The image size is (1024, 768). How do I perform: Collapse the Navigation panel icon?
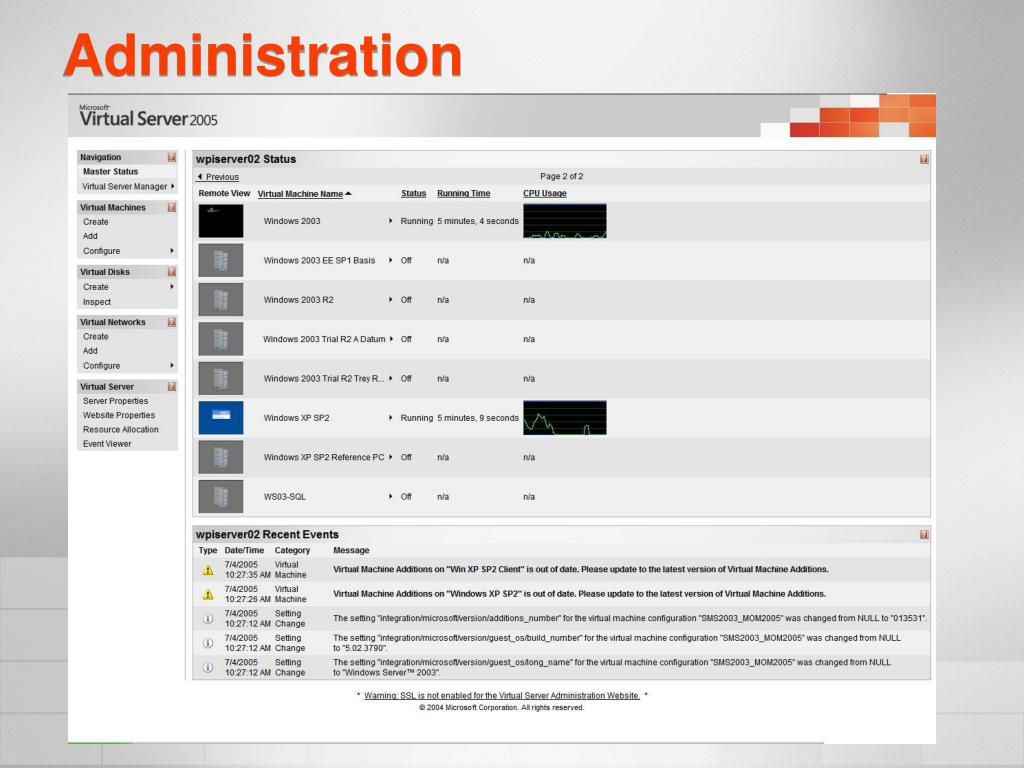(172, 157)
